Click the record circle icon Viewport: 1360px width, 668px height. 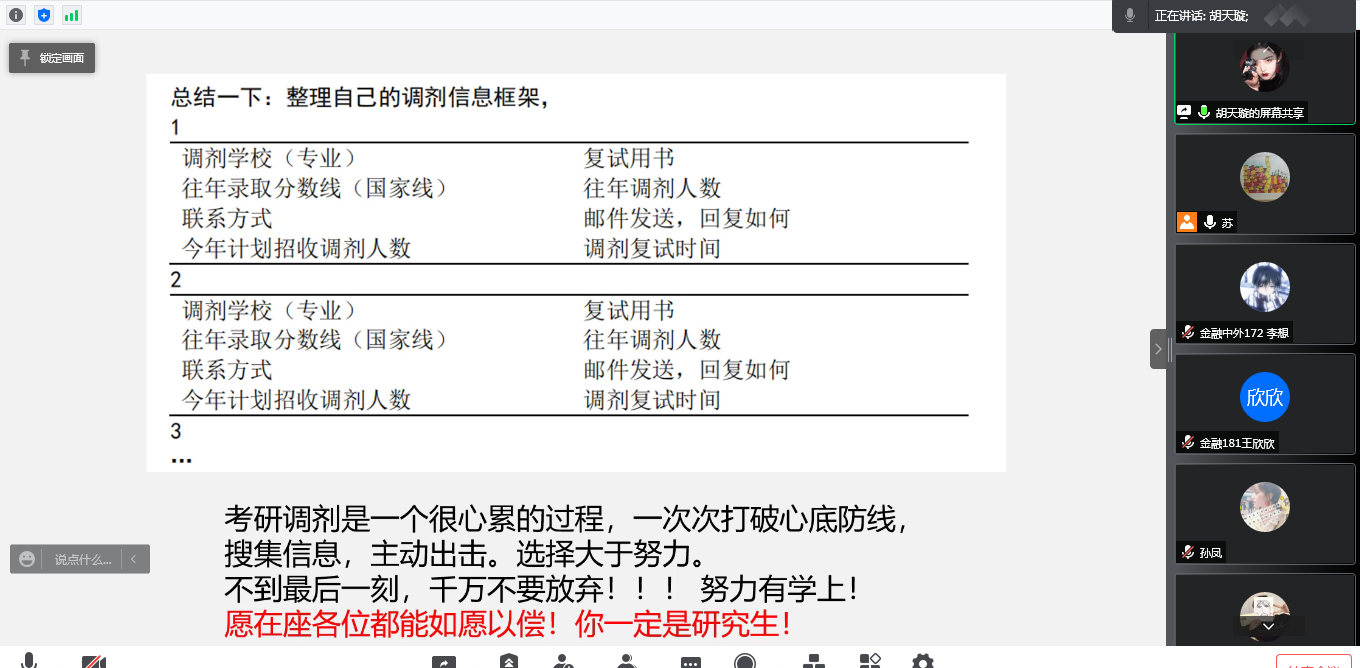[x=745, y=662]
